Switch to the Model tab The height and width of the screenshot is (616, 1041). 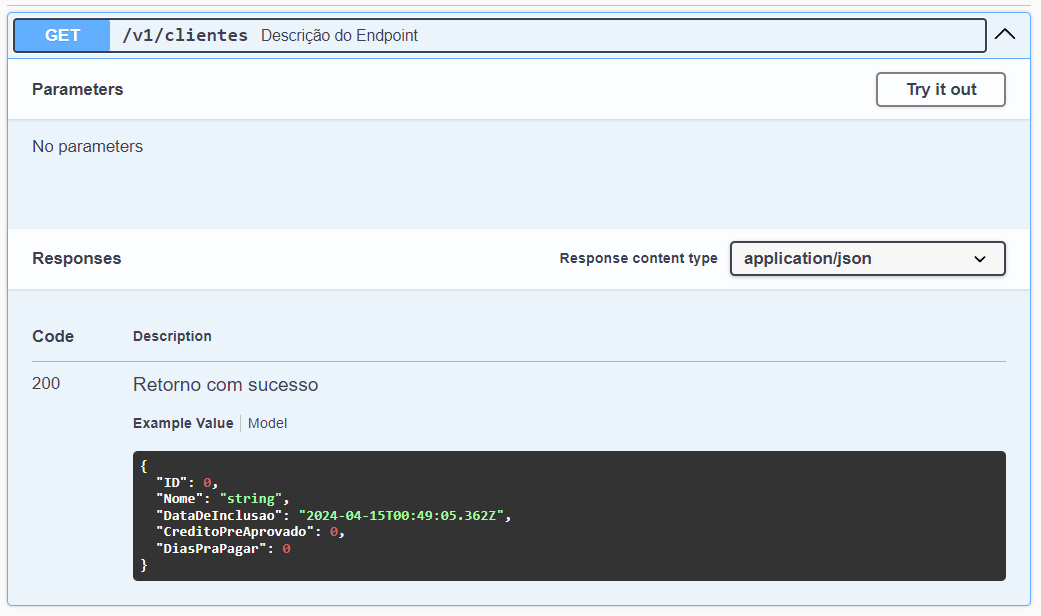(x=267, y=423)
